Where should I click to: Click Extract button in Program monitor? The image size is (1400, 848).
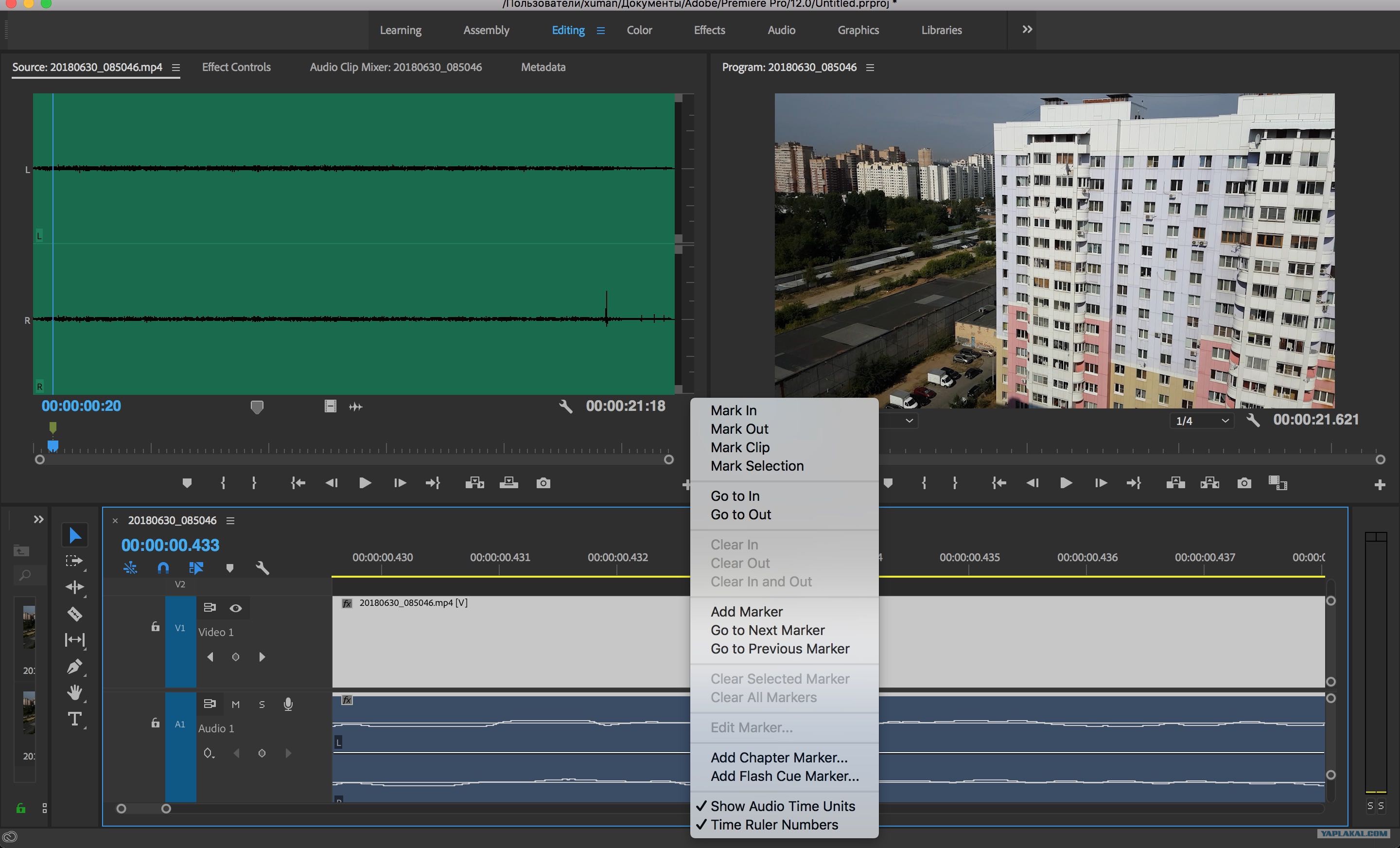[x=1209, y=483]
